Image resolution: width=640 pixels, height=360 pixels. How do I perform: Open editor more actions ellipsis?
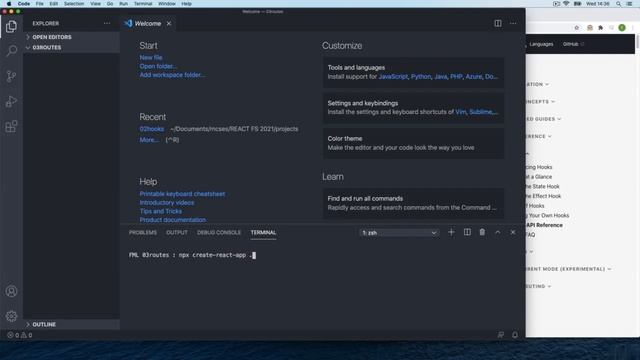coord(513,23)
